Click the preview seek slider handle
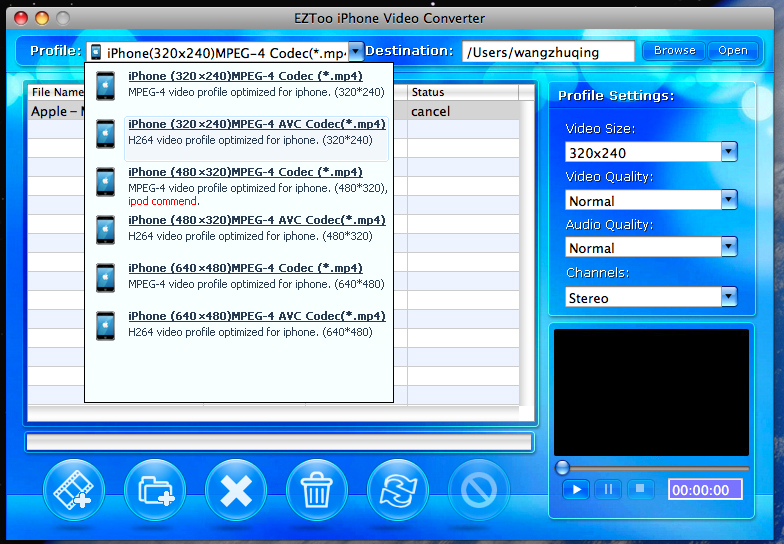The image size is (784, 544). 562,468
